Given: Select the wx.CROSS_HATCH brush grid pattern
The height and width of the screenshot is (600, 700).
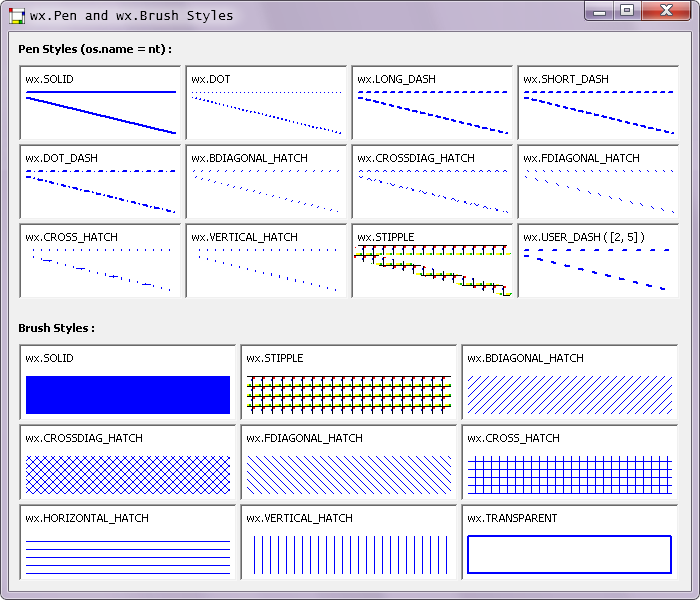Looking at the screenshot, I should click(570, 474).
